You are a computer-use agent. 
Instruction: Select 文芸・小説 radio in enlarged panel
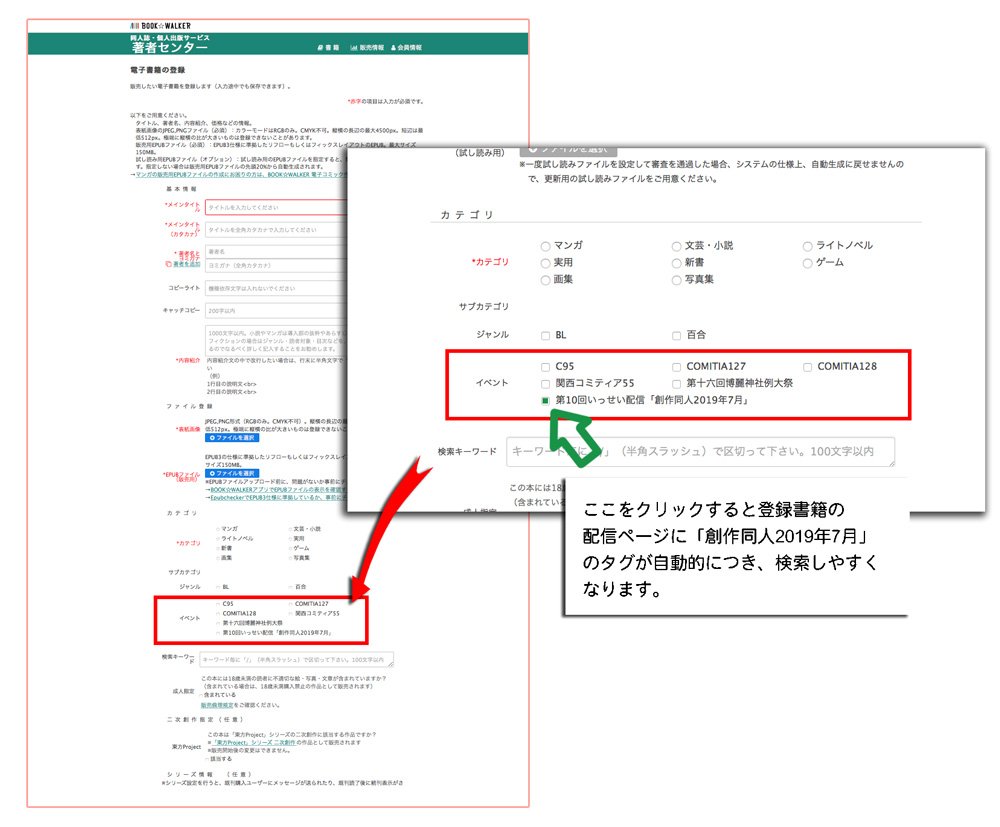click(677, 246)
